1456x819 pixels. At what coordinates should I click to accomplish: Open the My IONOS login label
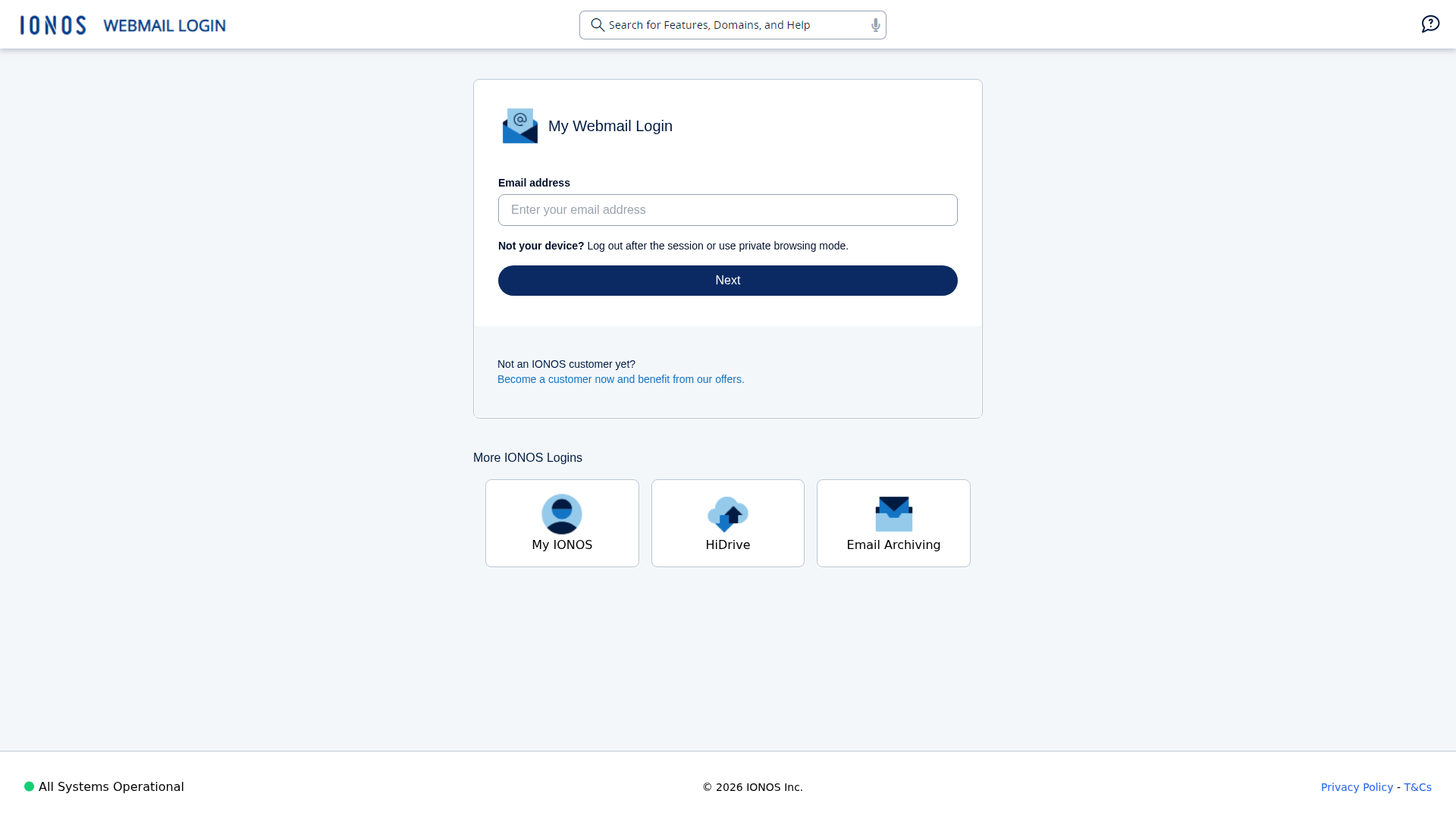click(x=562, y=545)
